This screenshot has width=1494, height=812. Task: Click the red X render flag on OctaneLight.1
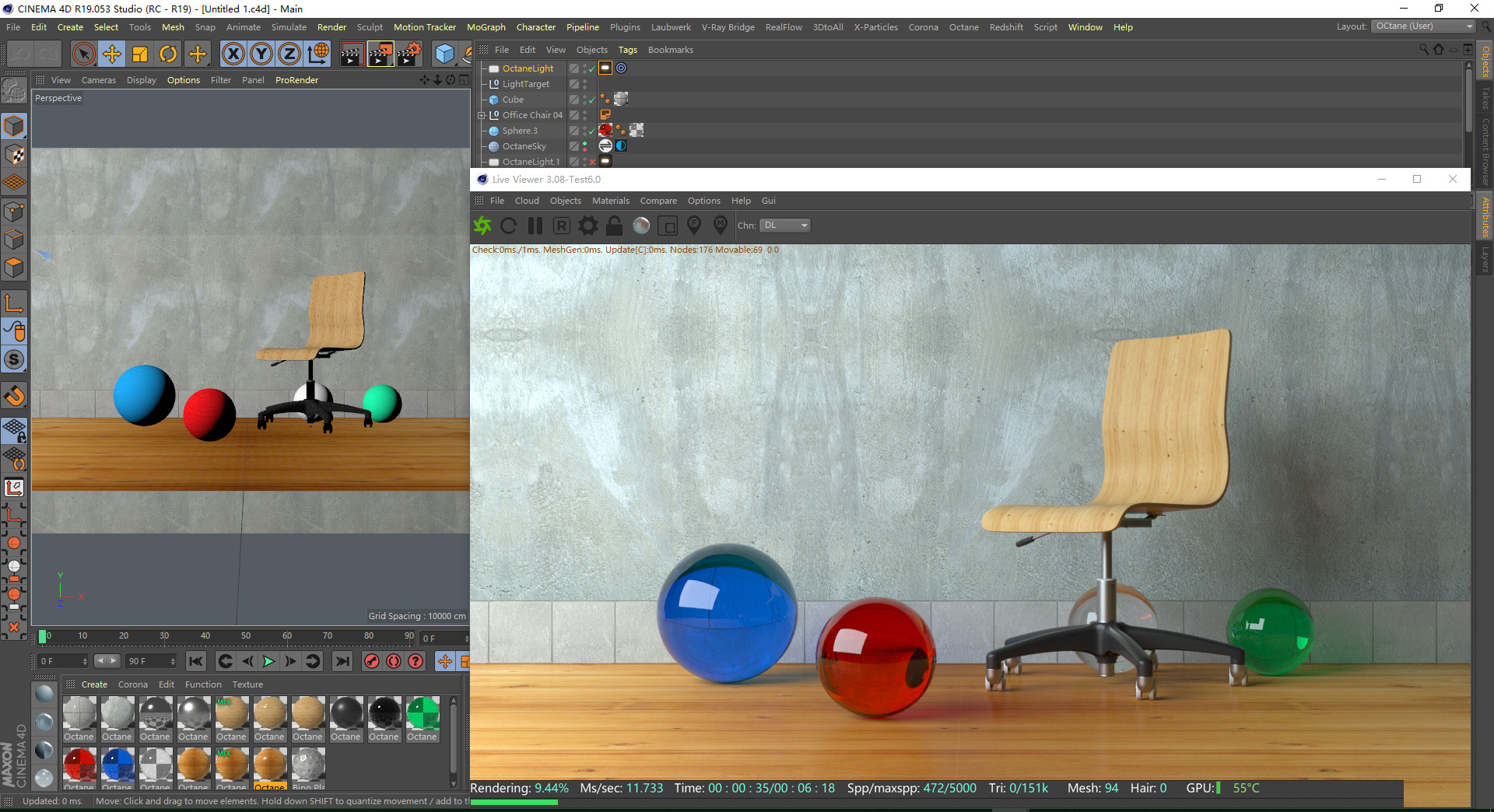(592, 162)
